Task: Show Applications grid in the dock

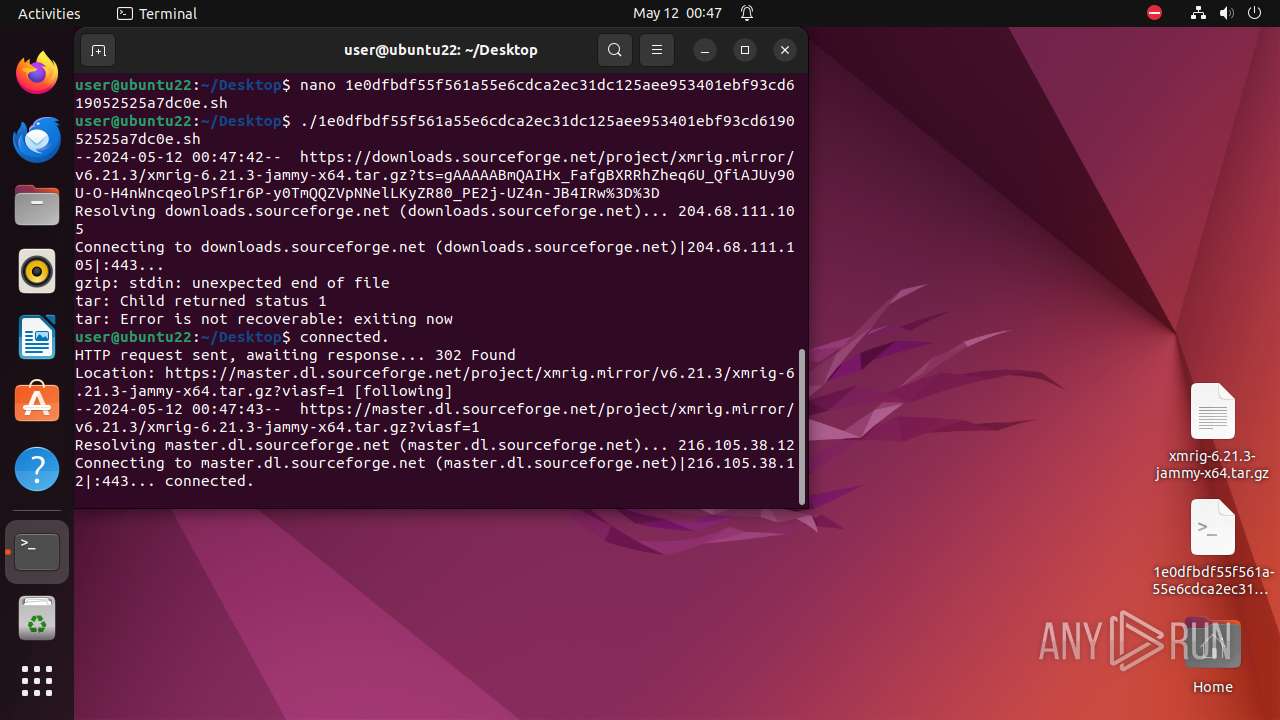Action: click(37, 681)
